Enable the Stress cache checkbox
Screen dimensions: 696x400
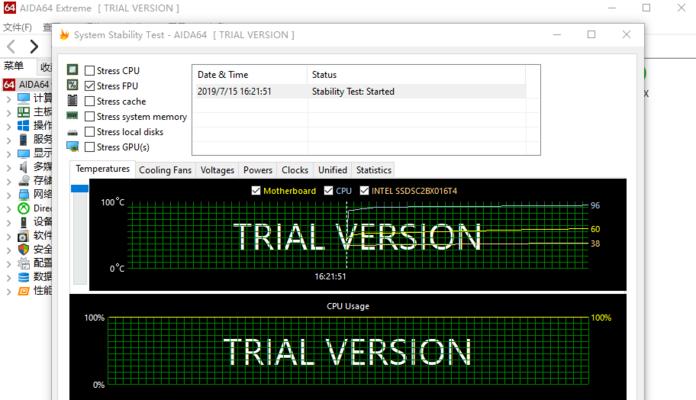point(90,101)
